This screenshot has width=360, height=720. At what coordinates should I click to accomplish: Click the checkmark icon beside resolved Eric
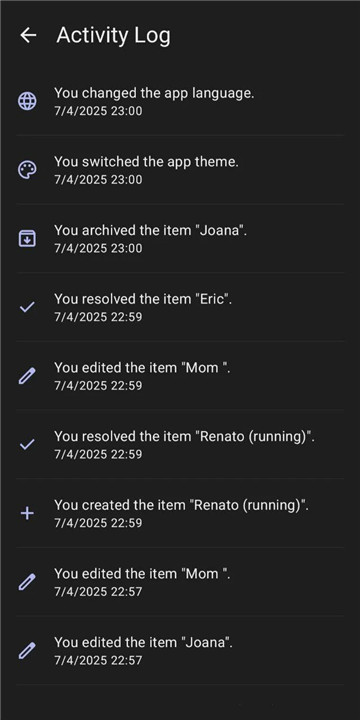[27, 307]
